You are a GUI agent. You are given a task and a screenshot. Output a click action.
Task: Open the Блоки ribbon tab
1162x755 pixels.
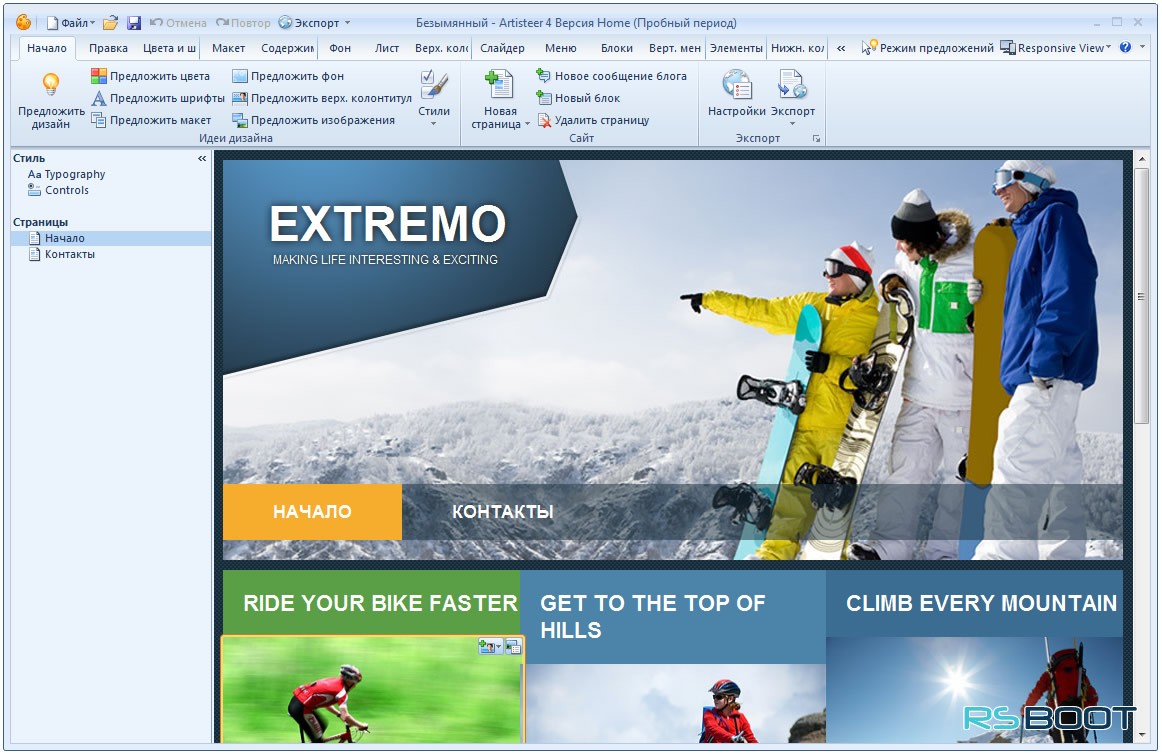point(617,48)
